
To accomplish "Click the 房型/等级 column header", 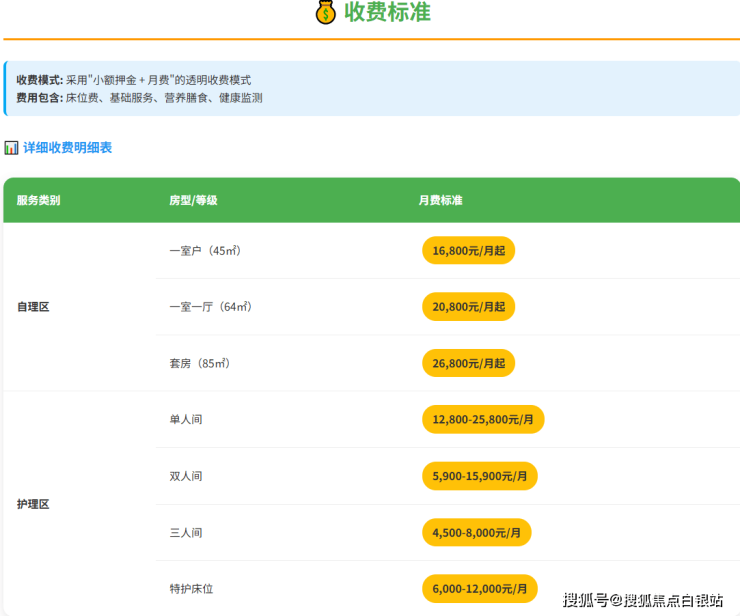I will coord(193,200).
